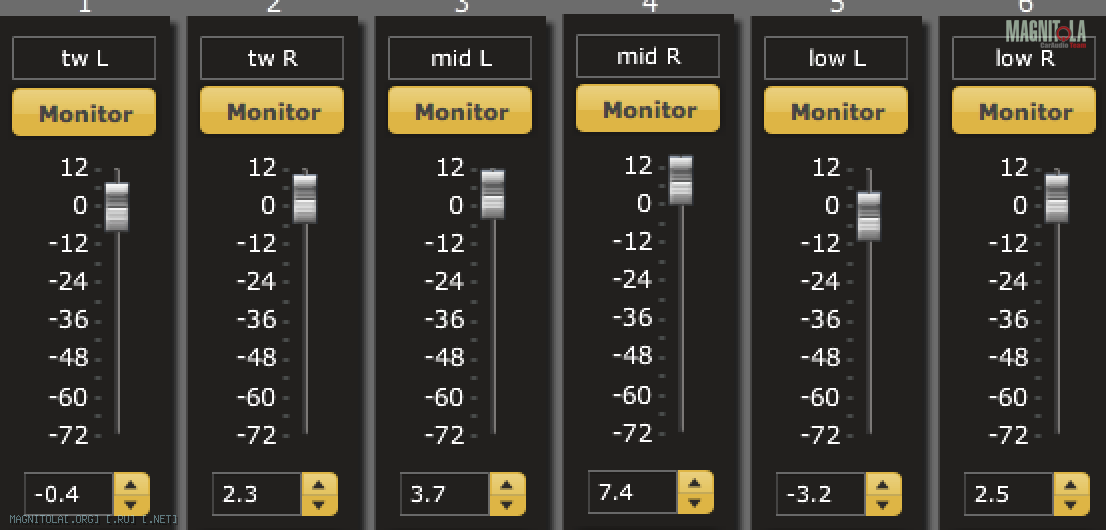
Task: Toggle Monitor for the tw L channel
Action: pos(84,113)
